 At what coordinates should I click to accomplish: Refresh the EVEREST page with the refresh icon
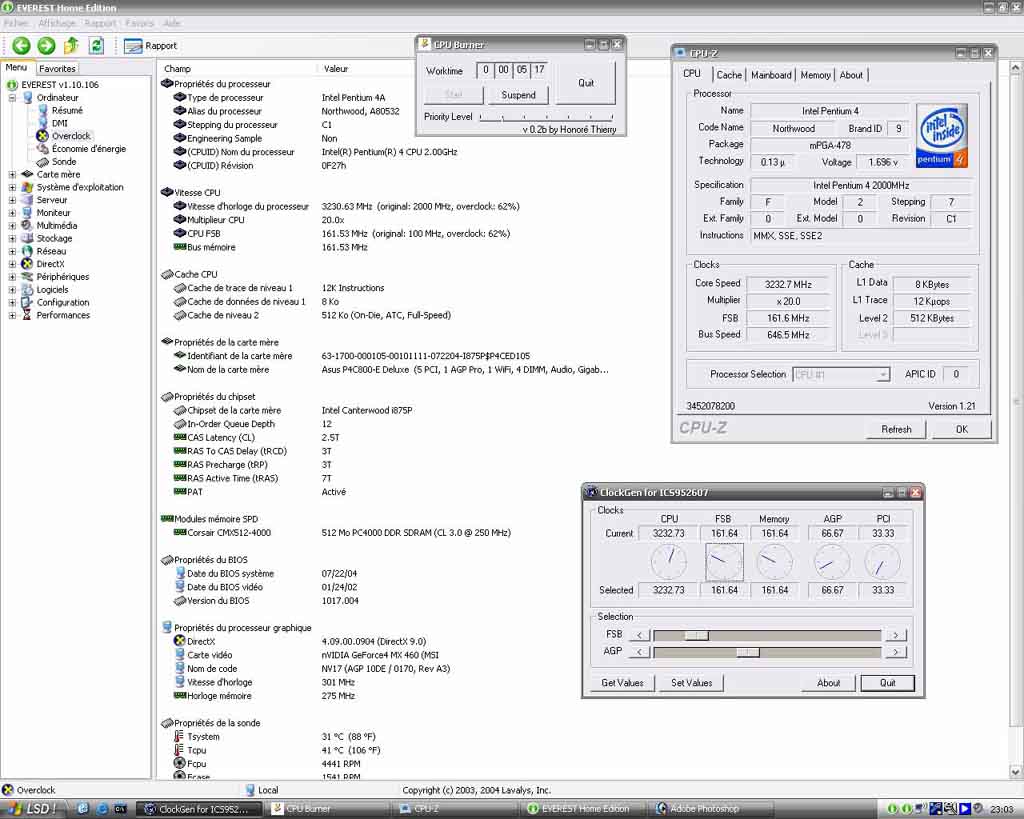pyautogui.click(x=96, y=46)
